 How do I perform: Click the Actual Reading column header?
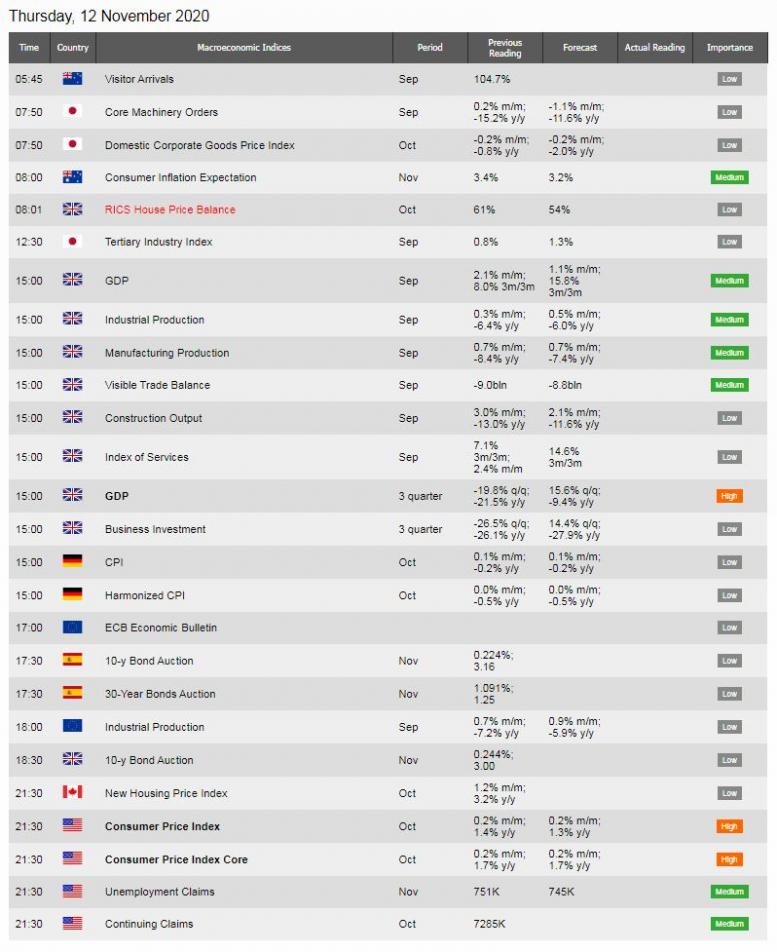click(654, 47)
